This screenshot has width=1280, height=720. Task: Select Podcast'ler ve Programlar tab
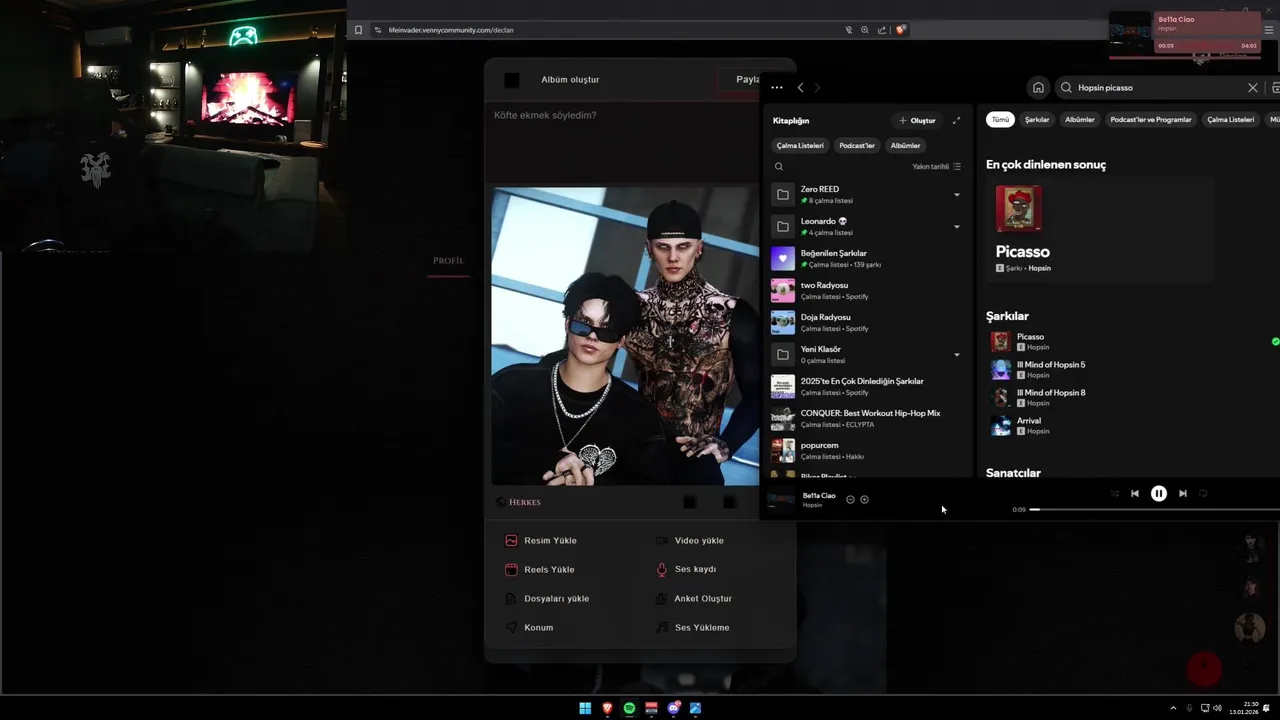[x=1151, y=119]
